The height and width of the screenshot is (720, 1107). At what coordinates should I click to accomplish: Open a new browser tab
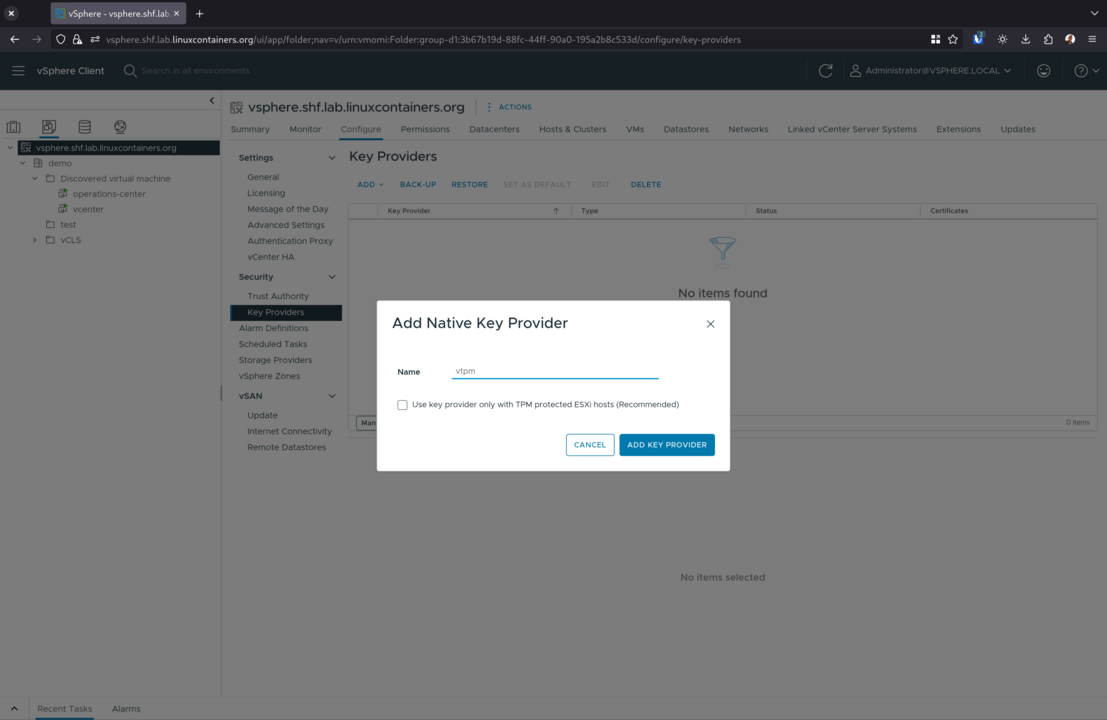(x=199, y=13)
